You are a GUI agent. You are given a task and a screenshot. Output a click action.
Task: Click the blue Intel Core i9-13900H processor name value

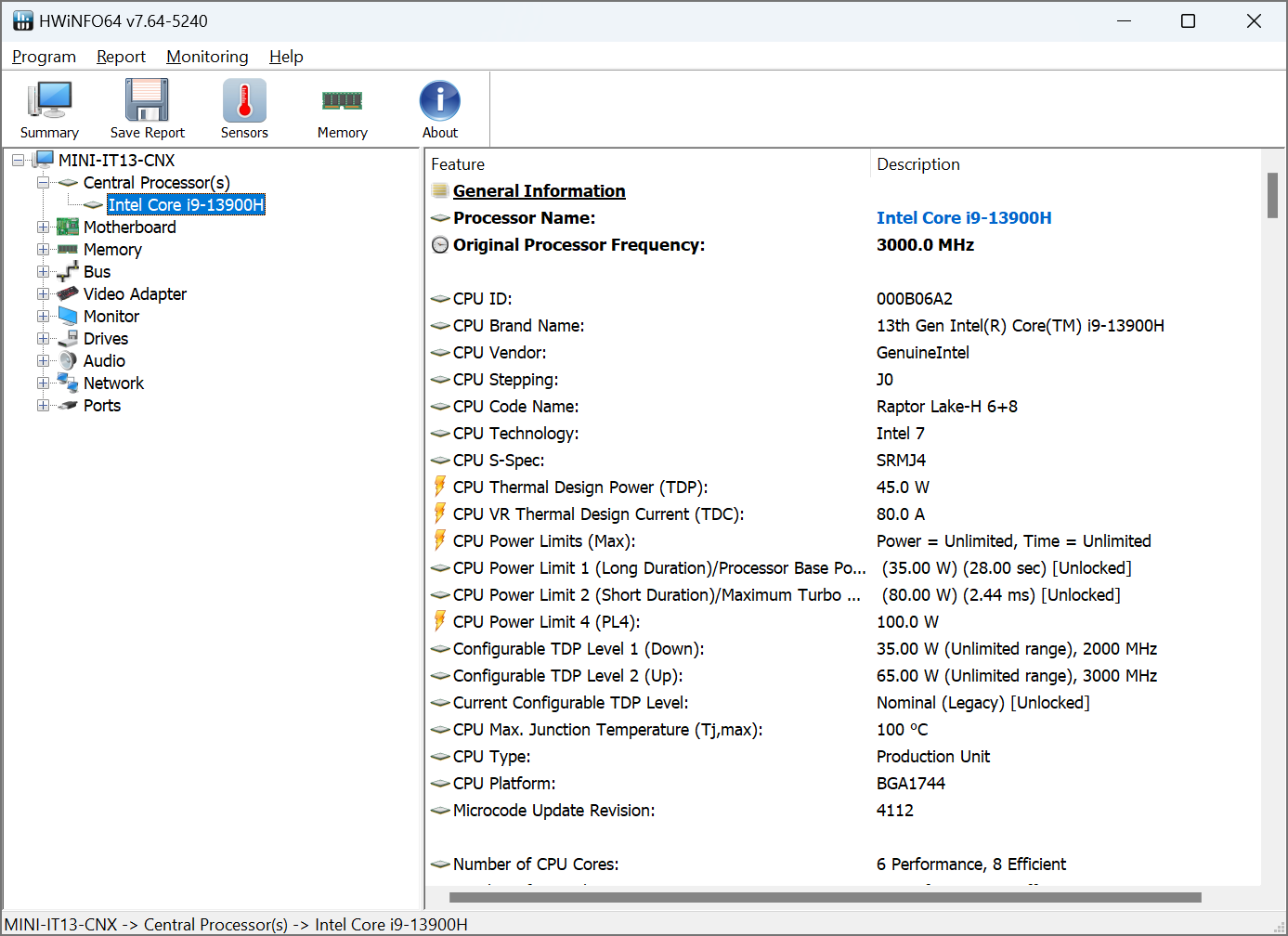click(x=964, y=217)
